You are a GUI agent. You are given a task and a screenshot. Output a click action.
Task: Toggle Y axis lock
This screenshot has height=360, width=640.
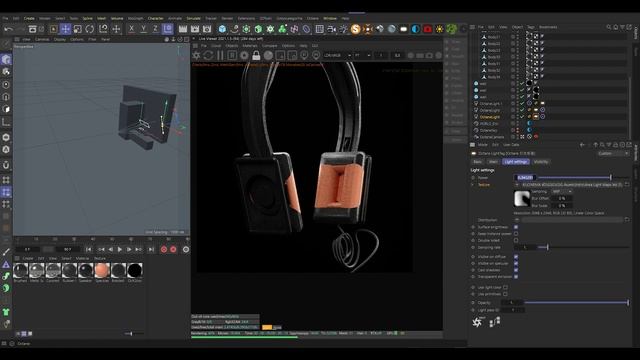[x=144, y=29]
